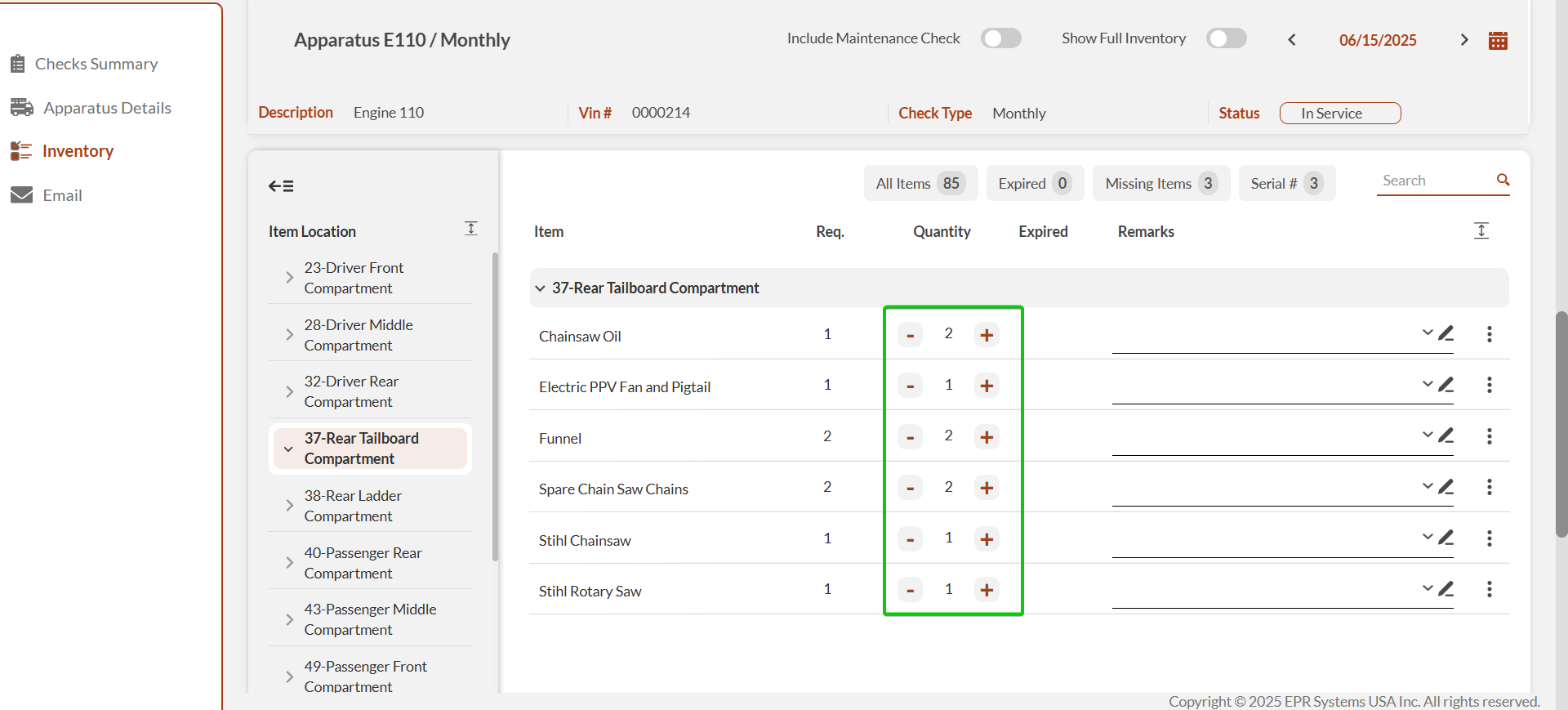Switch to the Missing Items filter tab
The image size is (1568, 710).
click(x=1160, y=184)
